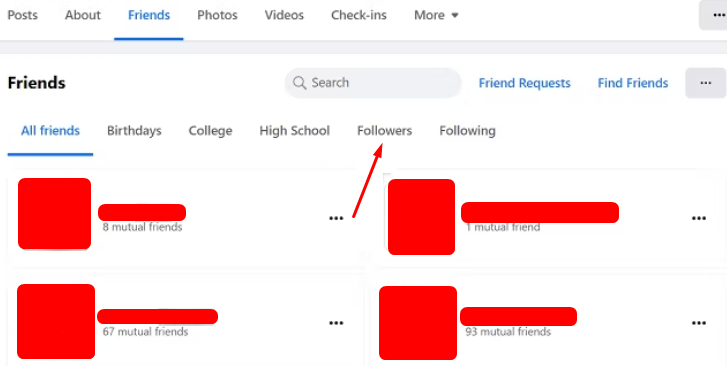Click the magnifying glass search icon
The height and width of the screenshot is (384, 727).
pos(300,83)
